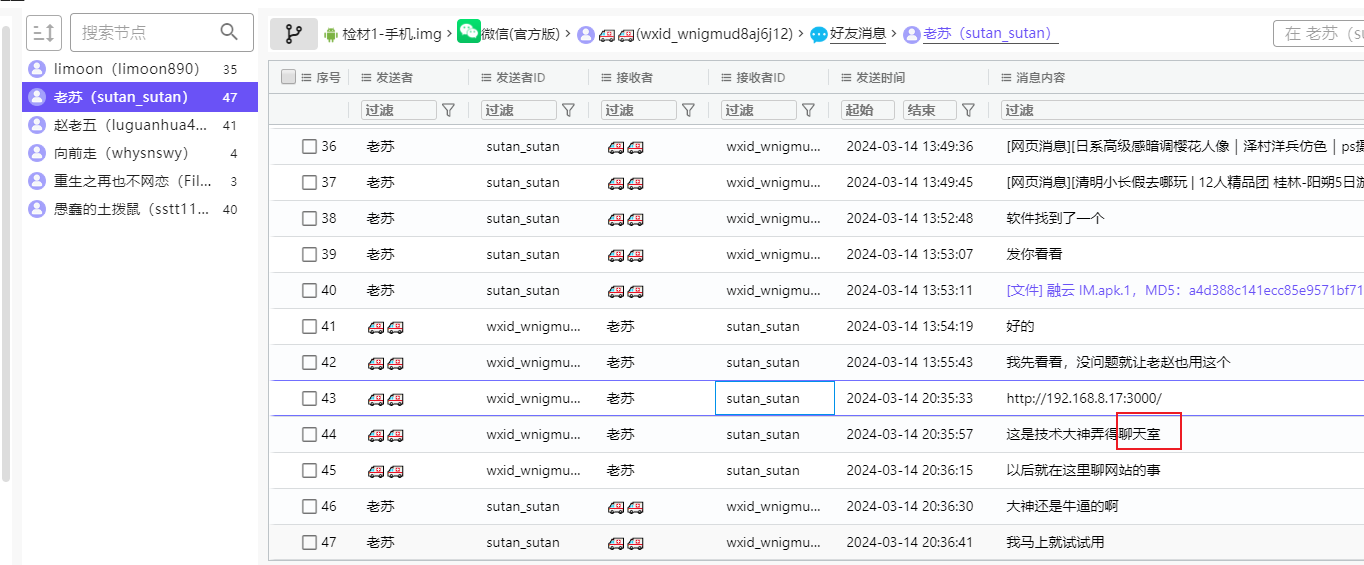
Task: Open filter funnel for 发送者 column
Action: (x=448, y=110)
